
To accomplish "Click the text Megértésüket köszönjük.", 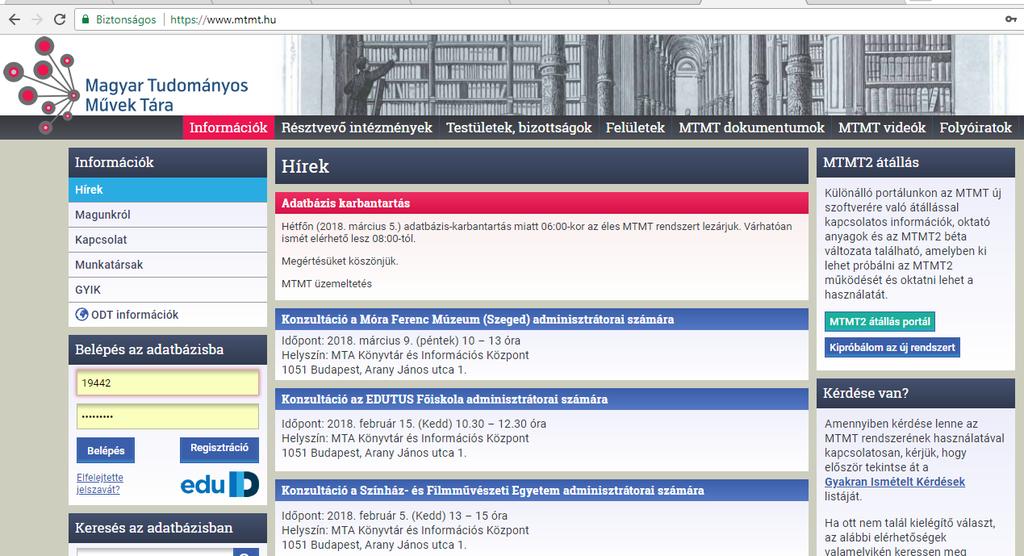I will pyautogui.click(x=340, y=261).
